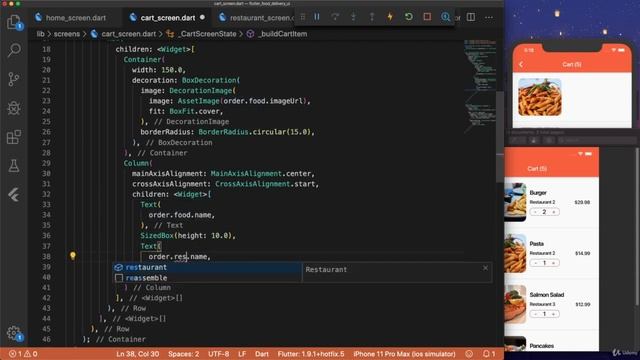Change indentation via Spaces: 2
The width and height of the screenshot is (640, 360).
[x=183, y=354]
